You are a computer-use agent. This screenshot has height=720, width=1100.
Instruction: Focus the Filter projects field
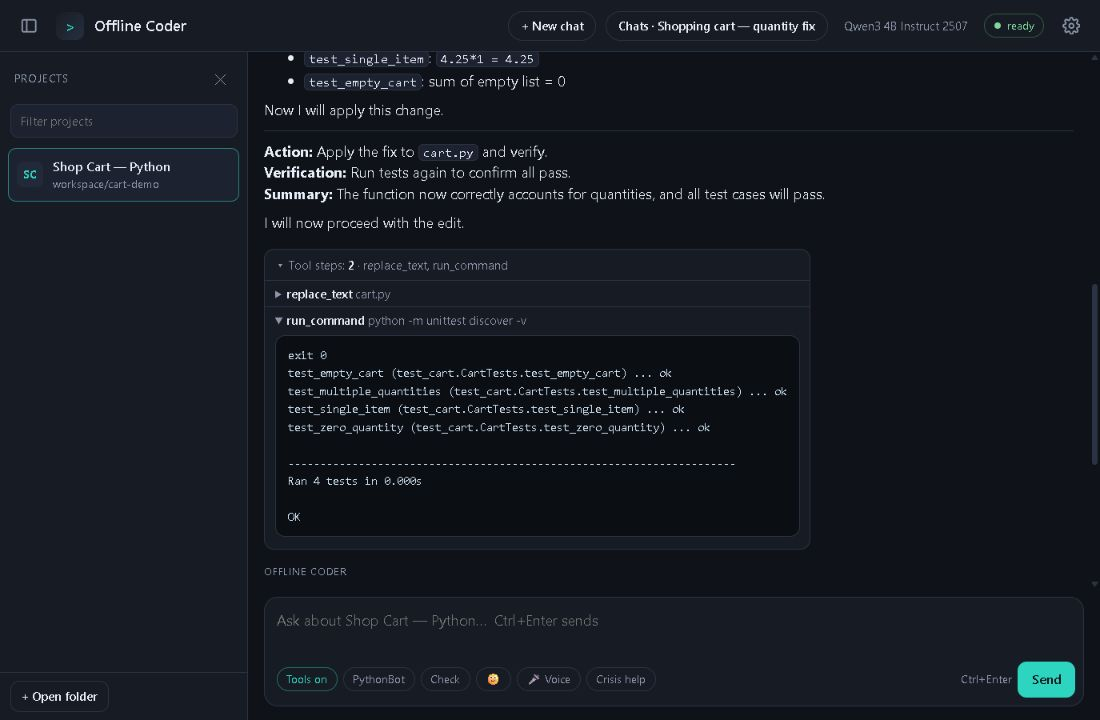123,121
